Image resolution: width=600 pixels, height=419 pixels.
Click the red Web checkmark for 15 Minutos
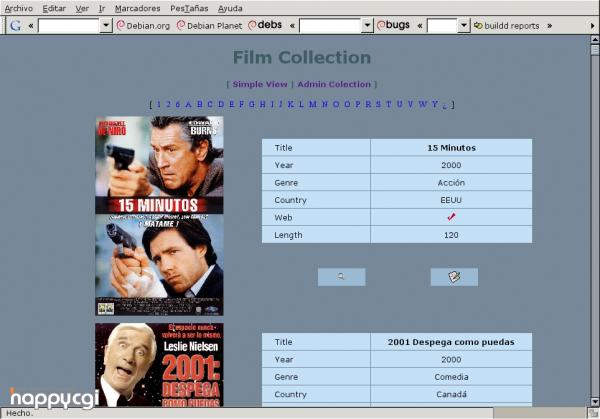pyautogui.click(x=451, y=216)
